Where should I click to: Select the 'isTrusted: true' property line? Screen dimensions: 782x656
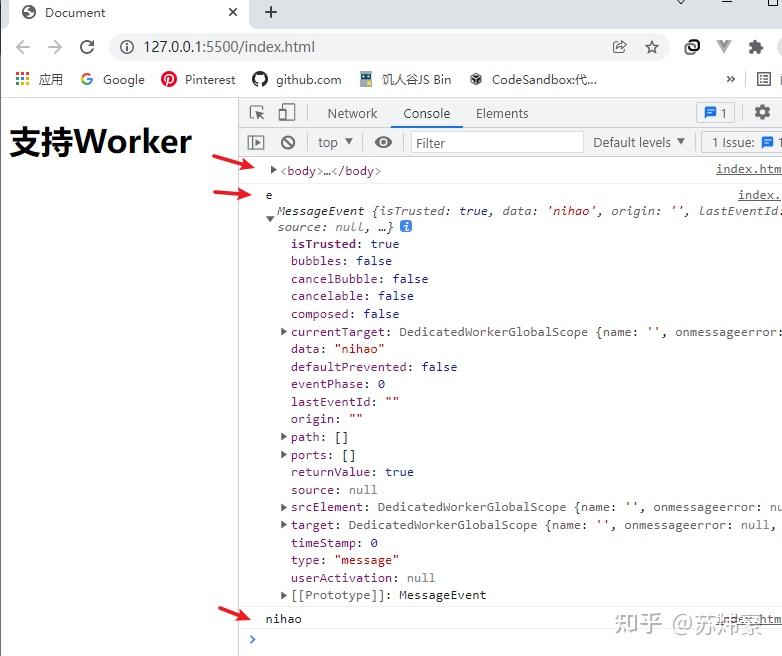coord(345,244)
